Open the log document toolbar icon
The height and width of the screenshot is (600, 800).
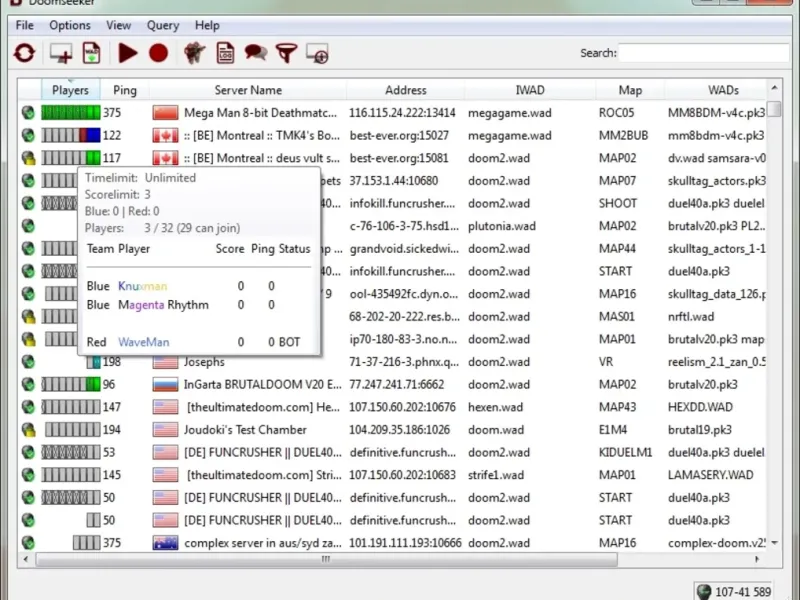pos(225,53)
